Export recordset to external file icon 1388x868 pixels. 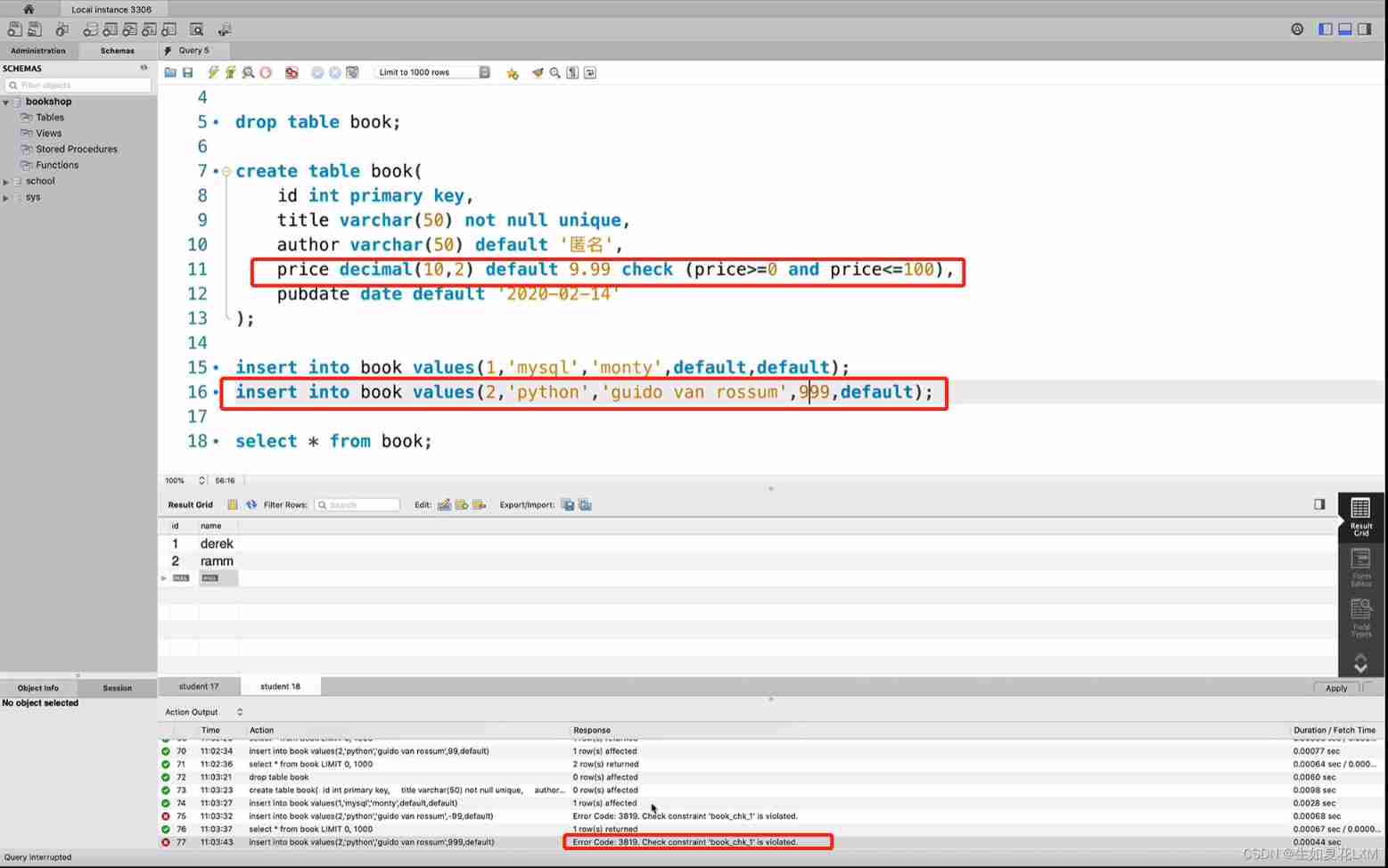coord(567,504)
